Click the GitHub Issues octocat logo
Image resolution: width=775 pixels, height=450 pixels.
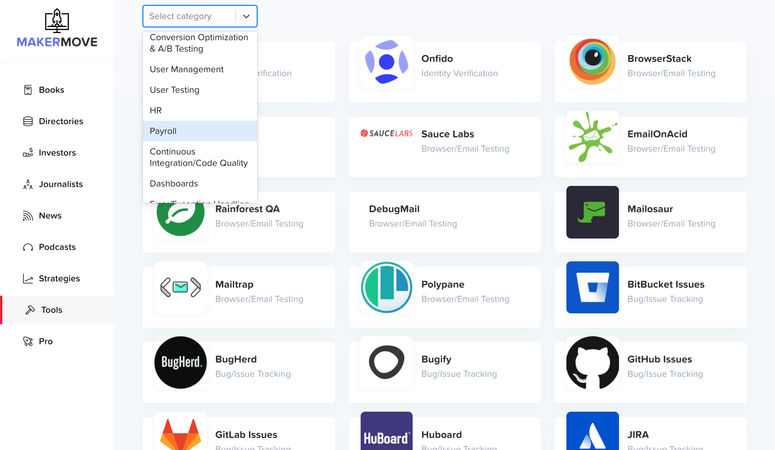point(592,362)
